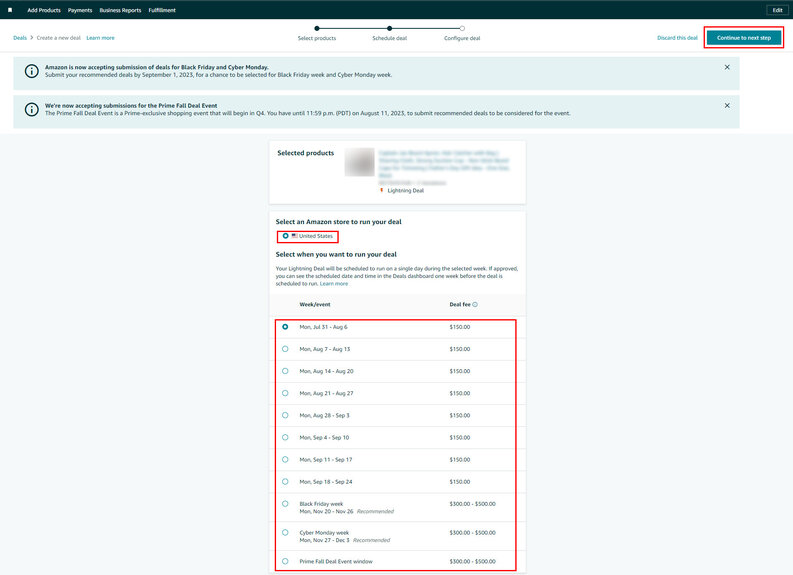Open Learn more link in scheduling description

pos(334,284)
